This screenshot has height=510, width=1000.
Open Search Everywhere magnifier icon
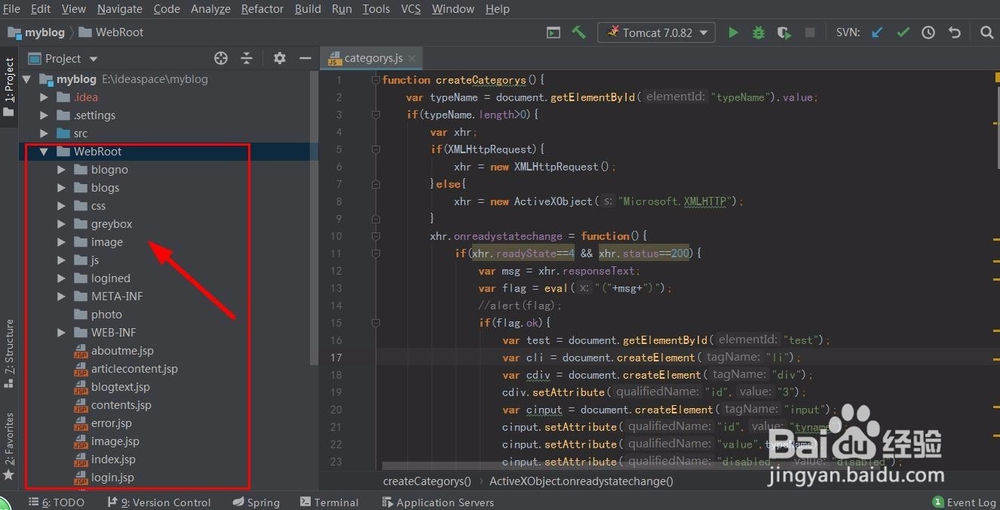(x=986, y=33)
